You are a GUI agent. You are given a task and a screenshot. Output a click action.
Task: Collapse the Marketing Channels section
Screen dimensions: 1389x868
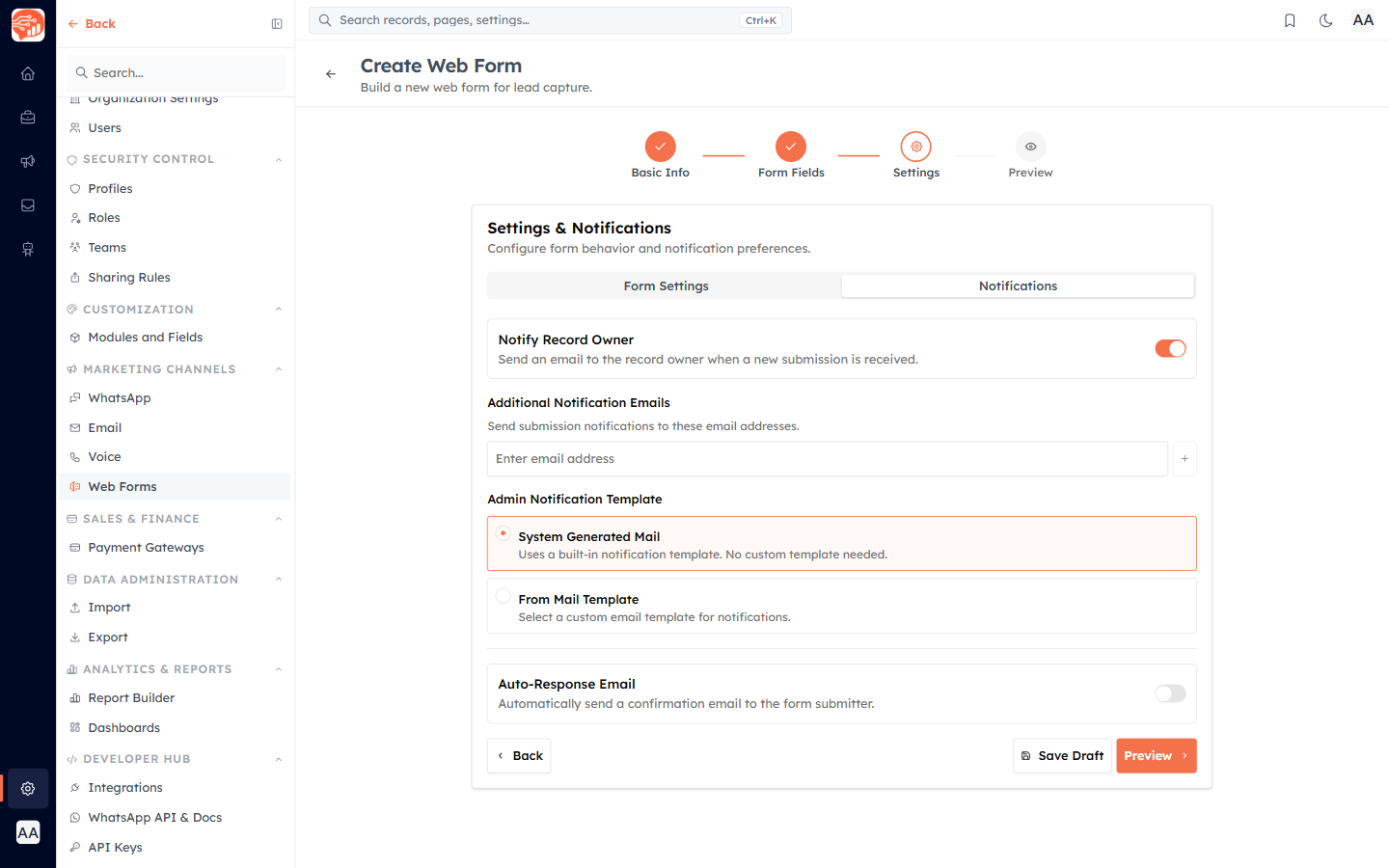click(279, 369)
